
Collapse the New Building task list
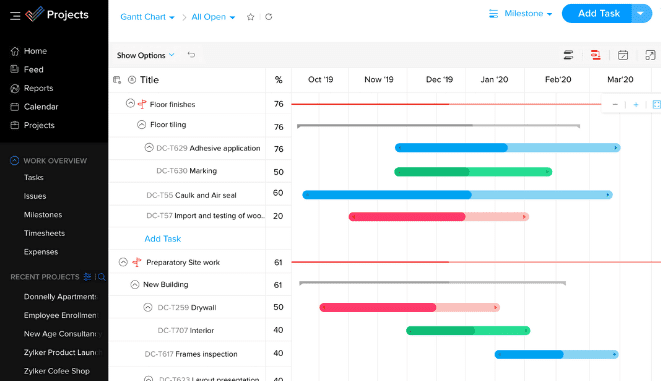pos(134,284)
